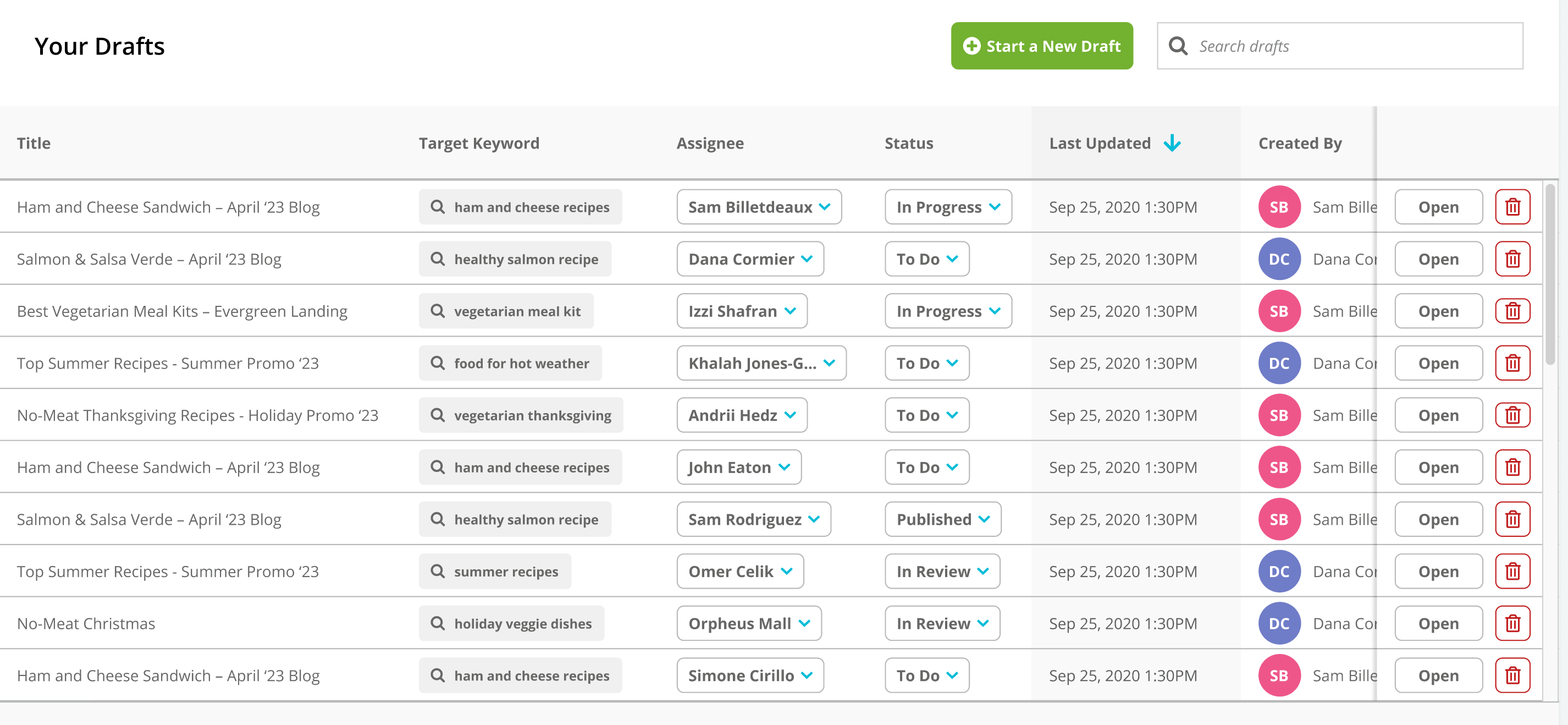Open the draft assigned to Sam Billetdeaux
The width and height of the screenshot is (1568, 725).
pyautogui.click(x=1438, y=207)
